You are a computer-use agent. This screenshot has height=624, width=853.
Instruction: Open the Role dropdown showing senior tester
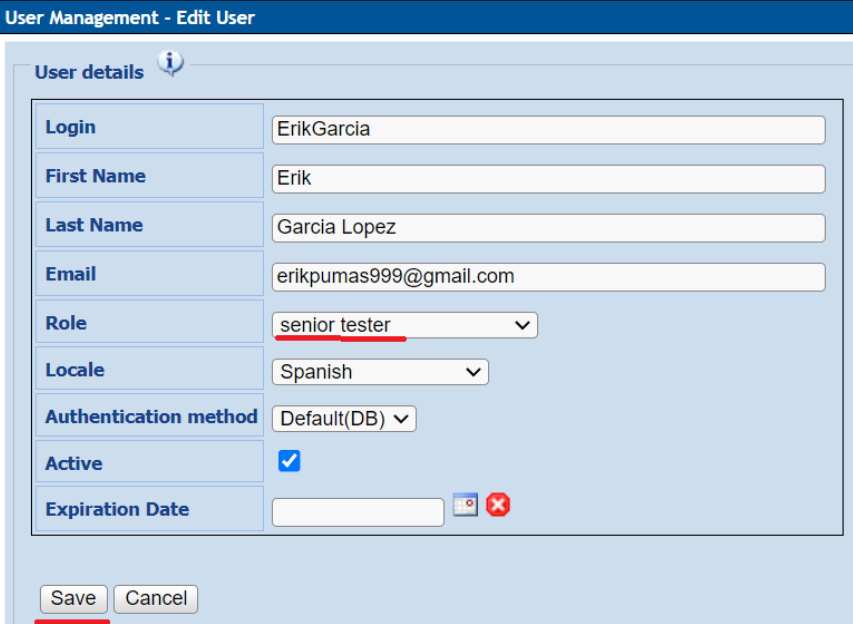point(404,325)
